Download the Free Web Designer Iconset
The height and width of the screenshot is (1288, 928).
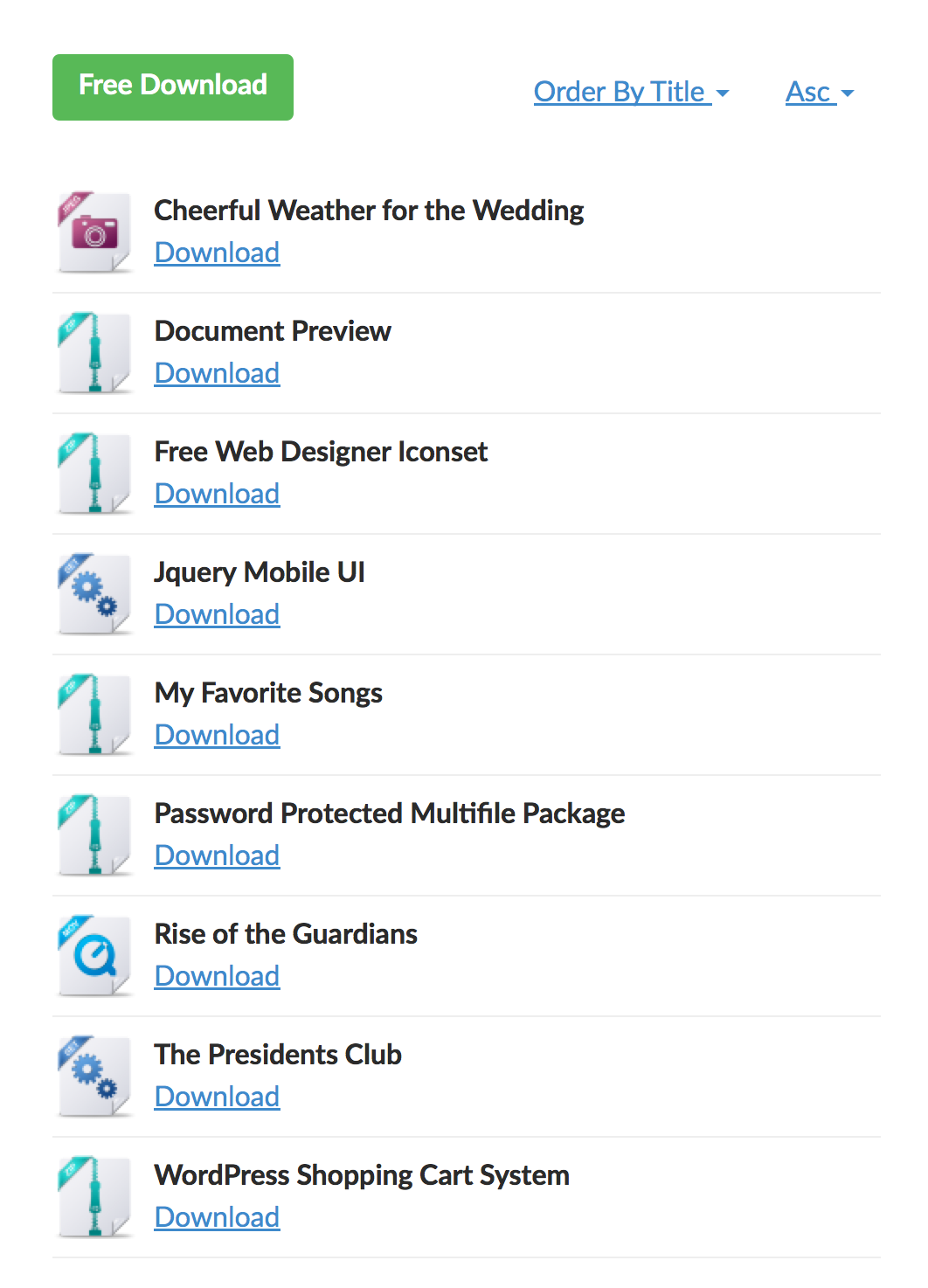coord(217,494)
